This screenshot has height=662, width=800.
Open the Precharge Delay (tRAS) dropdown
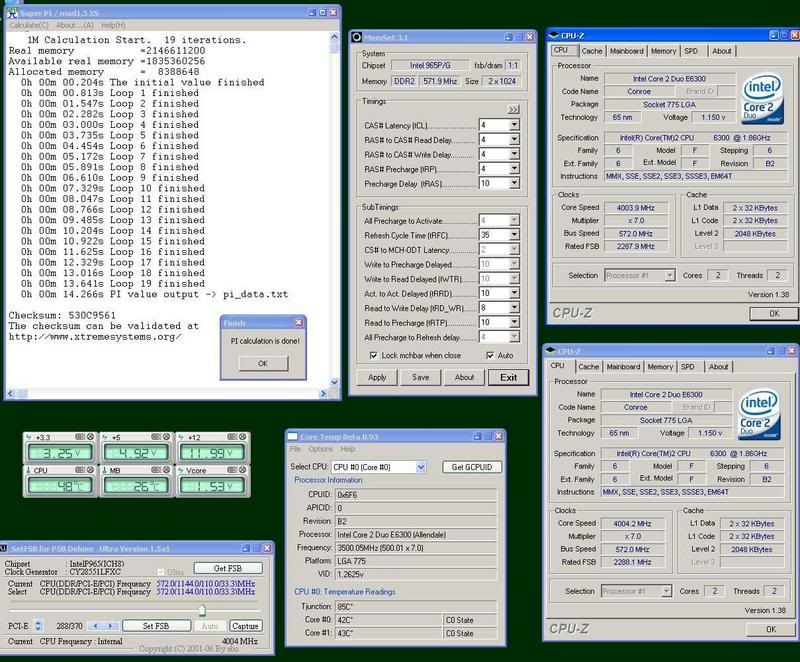(514, 183)
